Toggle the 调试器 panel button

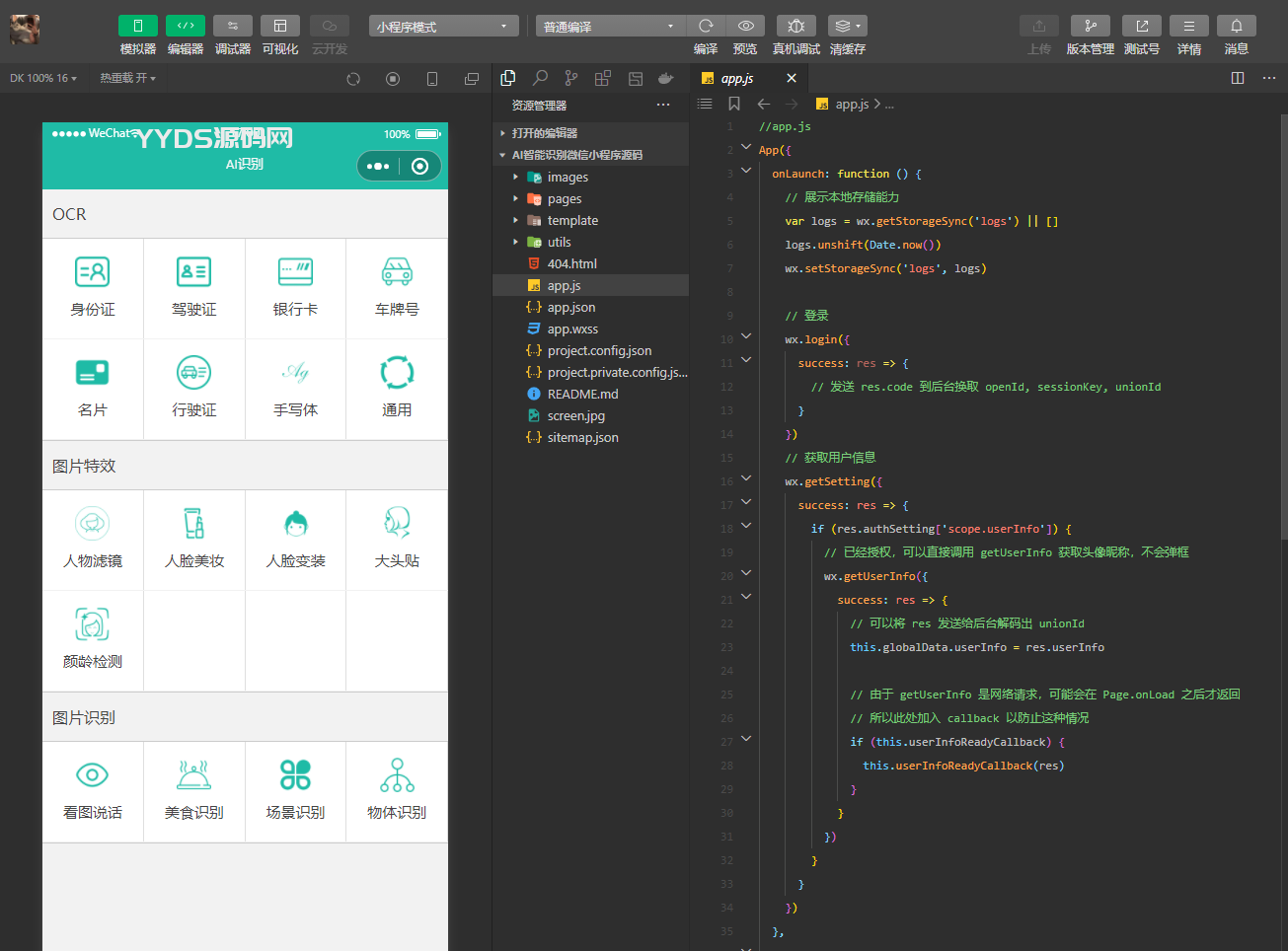coord(233,26)
